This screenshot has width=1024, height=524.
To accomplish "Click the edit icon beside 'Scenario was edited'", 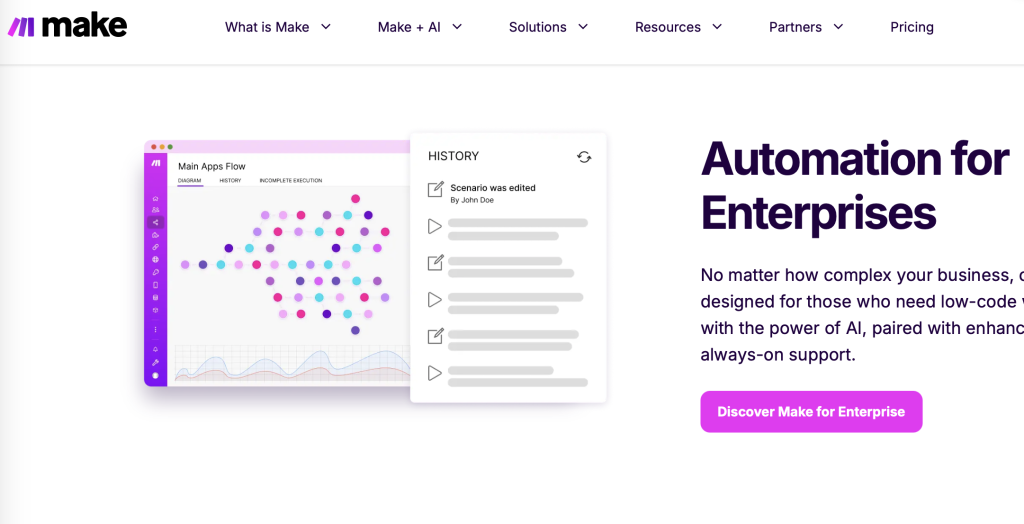I will (435, 190).
